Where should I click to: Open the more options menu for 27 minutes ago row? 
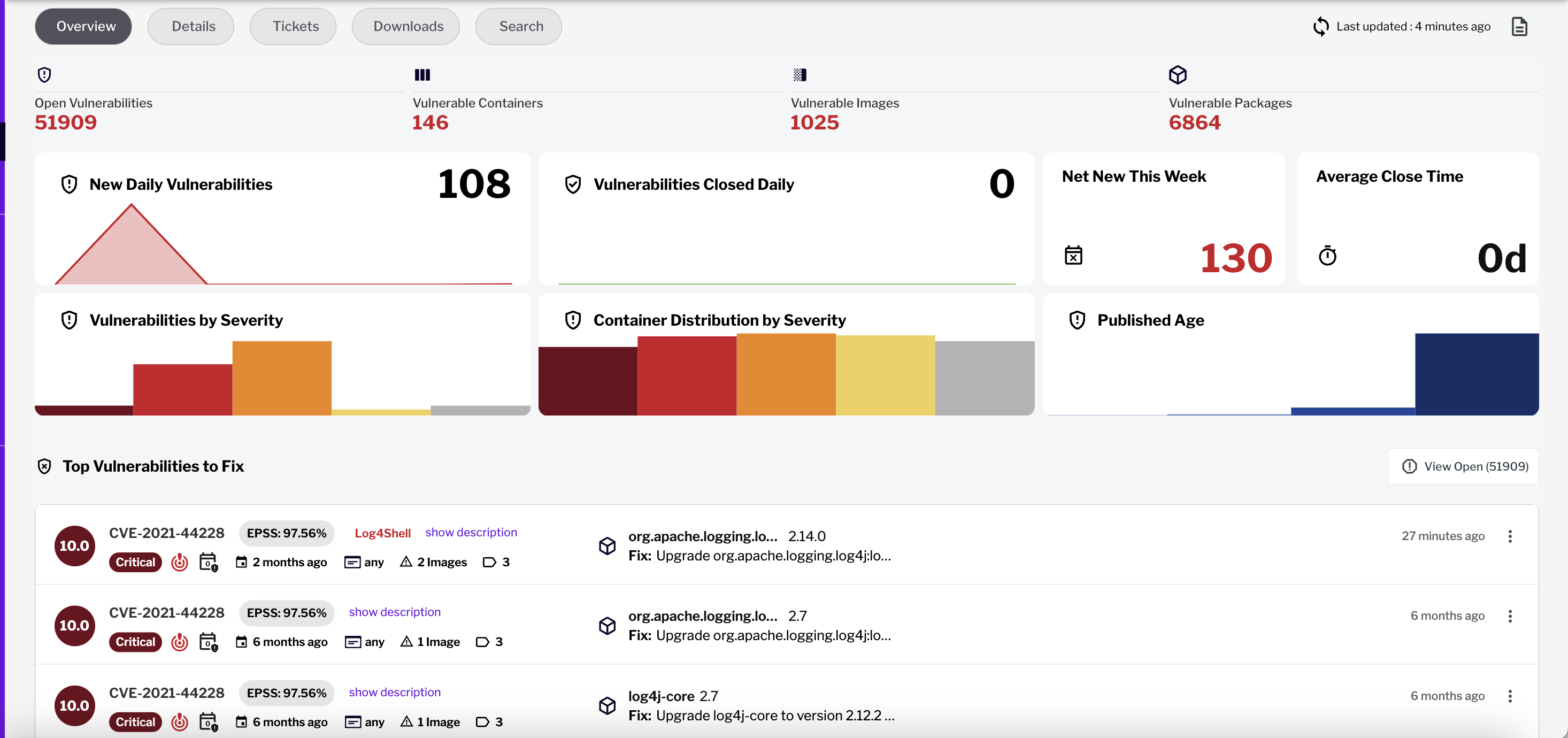tap(1510, 536)
